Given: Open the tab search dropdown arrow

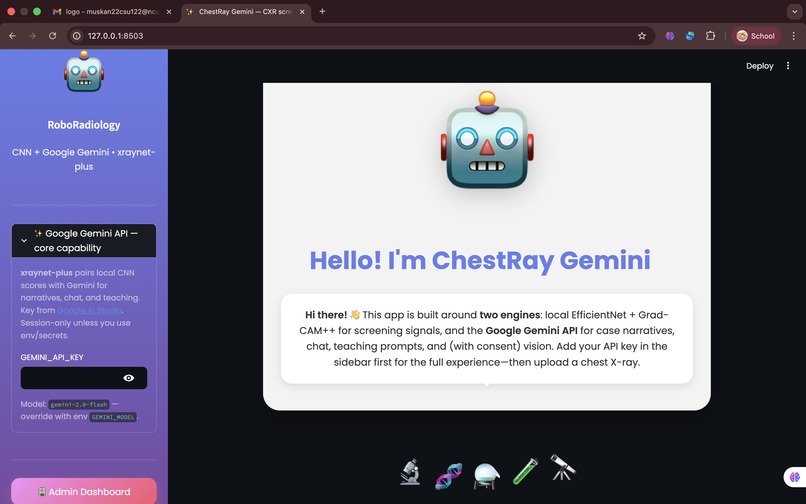Looking at the screenshot, I should 794,11.
